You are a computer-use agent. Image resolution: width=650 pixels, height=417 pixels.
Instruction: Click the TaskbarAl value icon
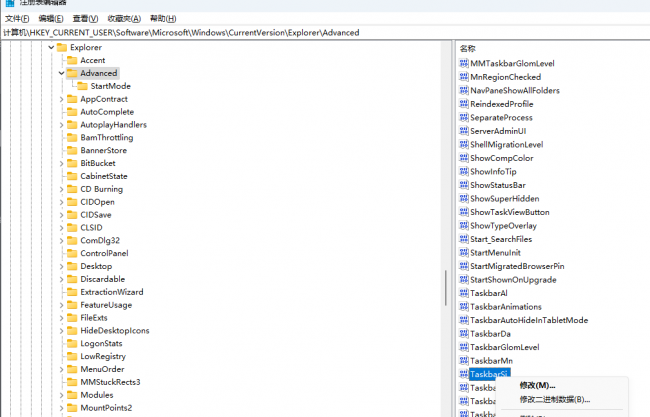coord(464,293)
